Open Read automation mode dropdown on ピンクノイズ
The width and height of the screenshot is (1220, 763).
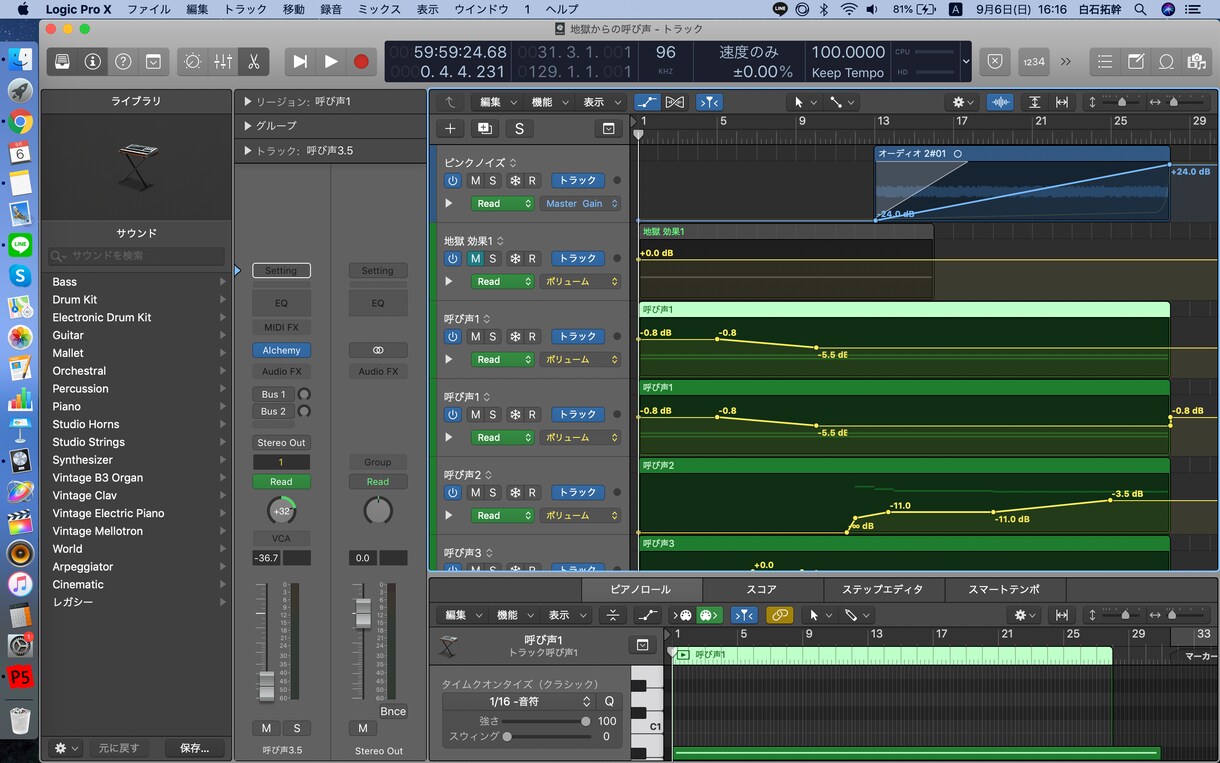[x=502, y=204]
